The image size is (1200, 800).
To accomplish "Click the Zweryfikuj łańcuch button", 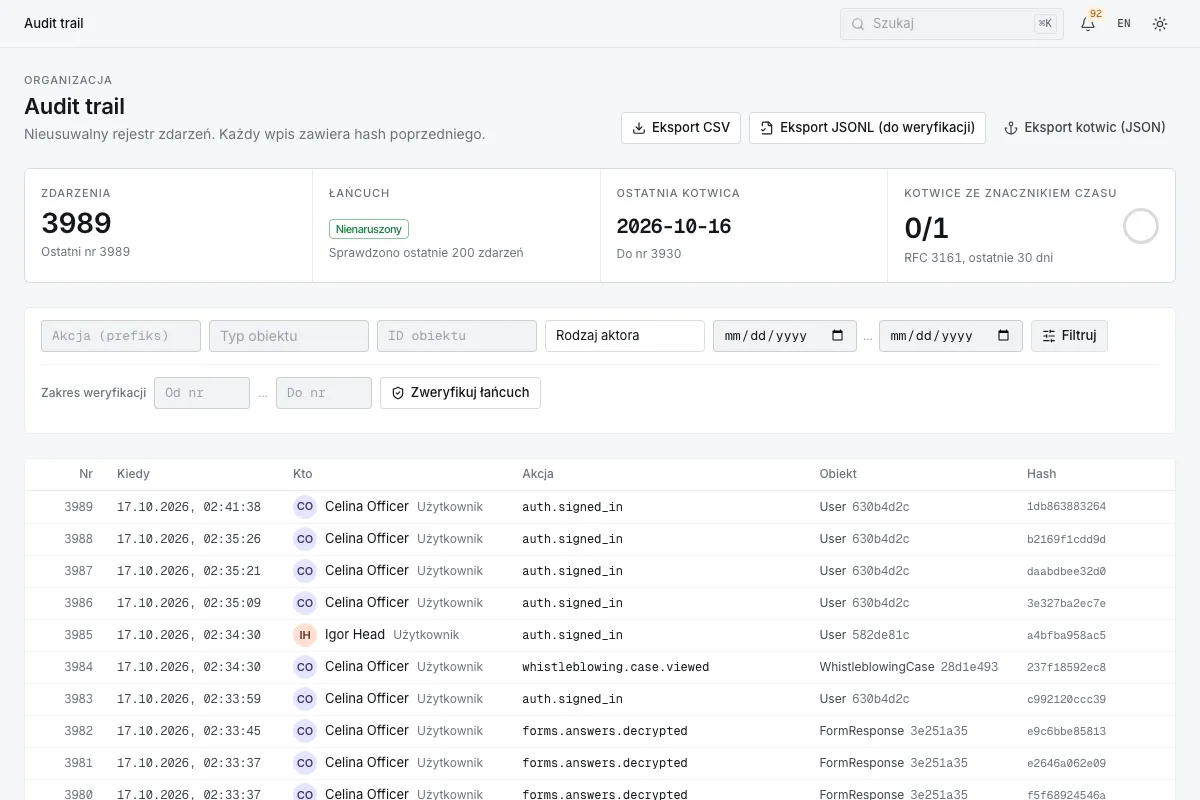I will point(460,393).
